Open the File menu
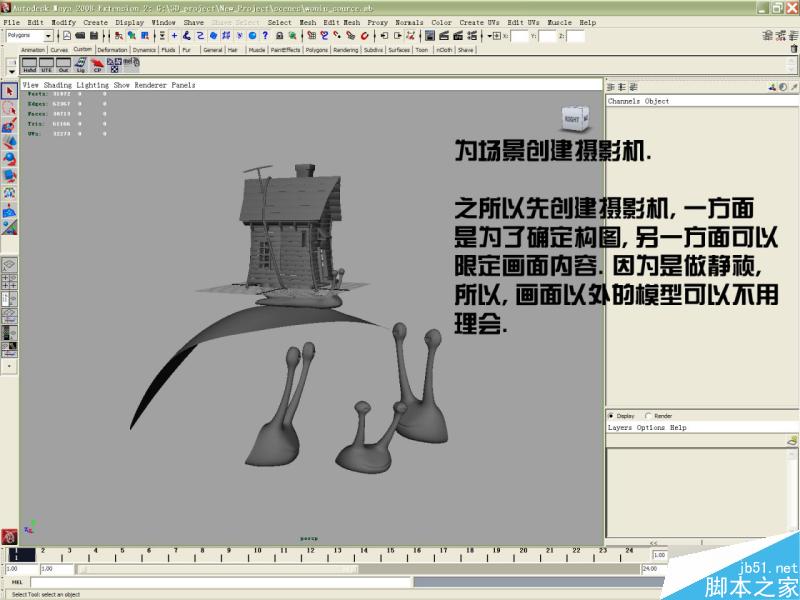Screen dimensions: 800x600 tap(11, 22)
